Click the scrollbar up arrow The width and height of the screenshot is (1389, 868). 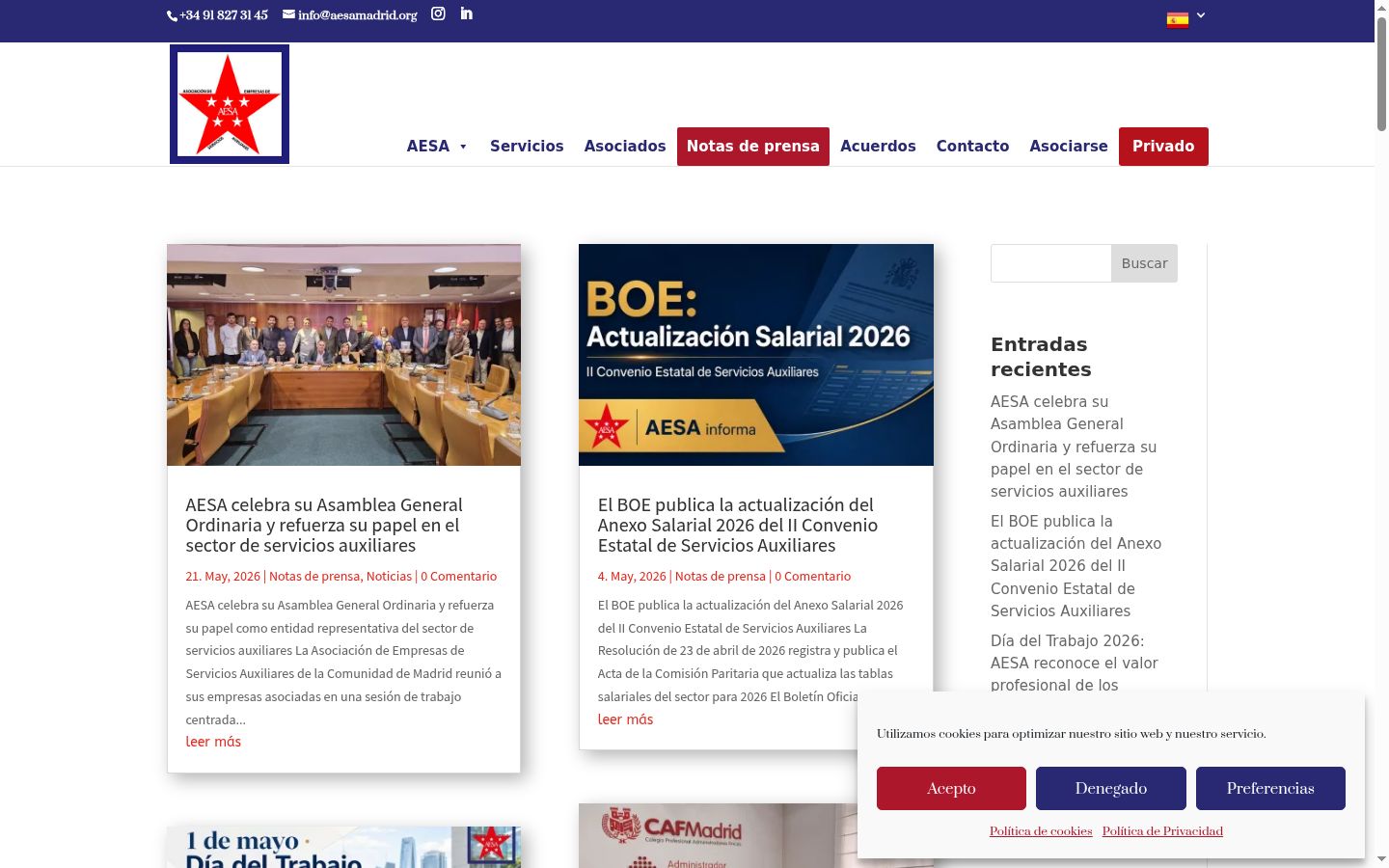tap(1381, 7)
